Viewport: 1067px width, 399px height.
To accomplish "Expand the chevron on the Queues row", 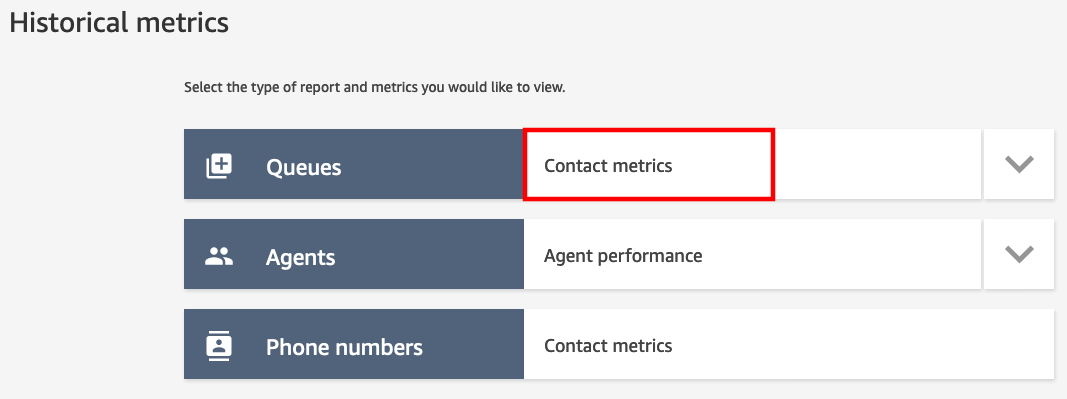I will 1019,164.
